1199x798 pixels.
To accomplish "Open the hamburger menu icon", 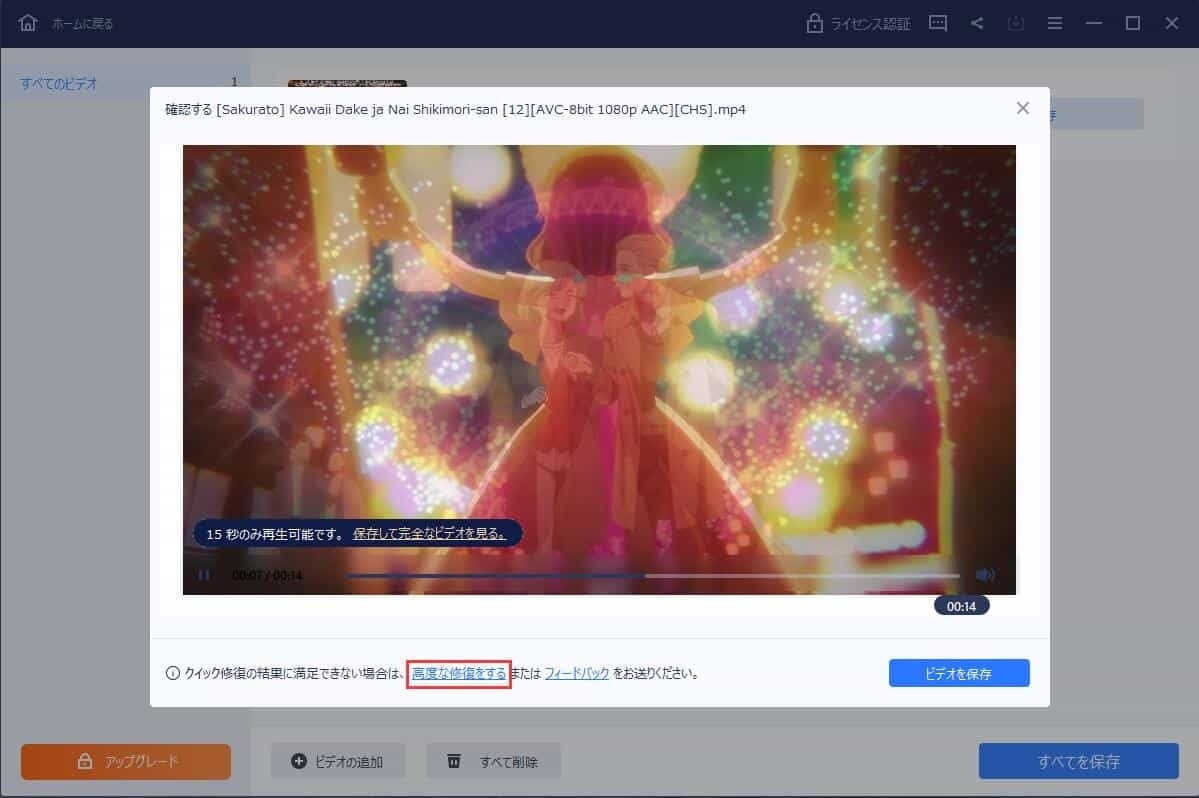I will [x=1054, y=24].
